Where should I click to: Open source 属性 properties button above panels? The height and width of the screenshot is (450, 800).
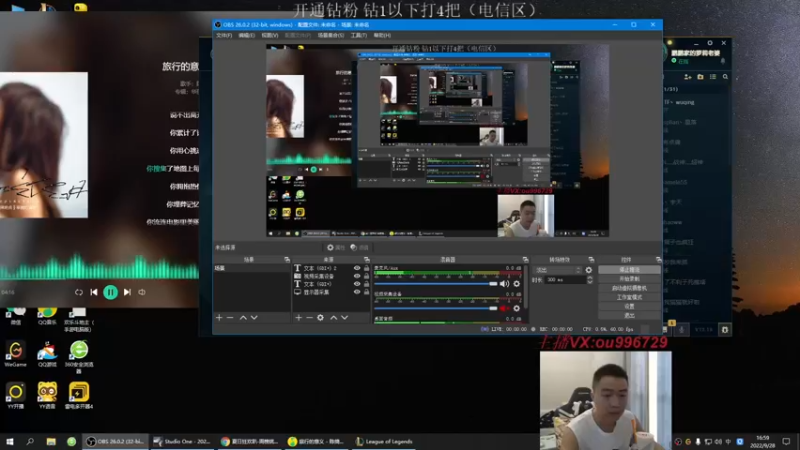click(x=336, y=247)
